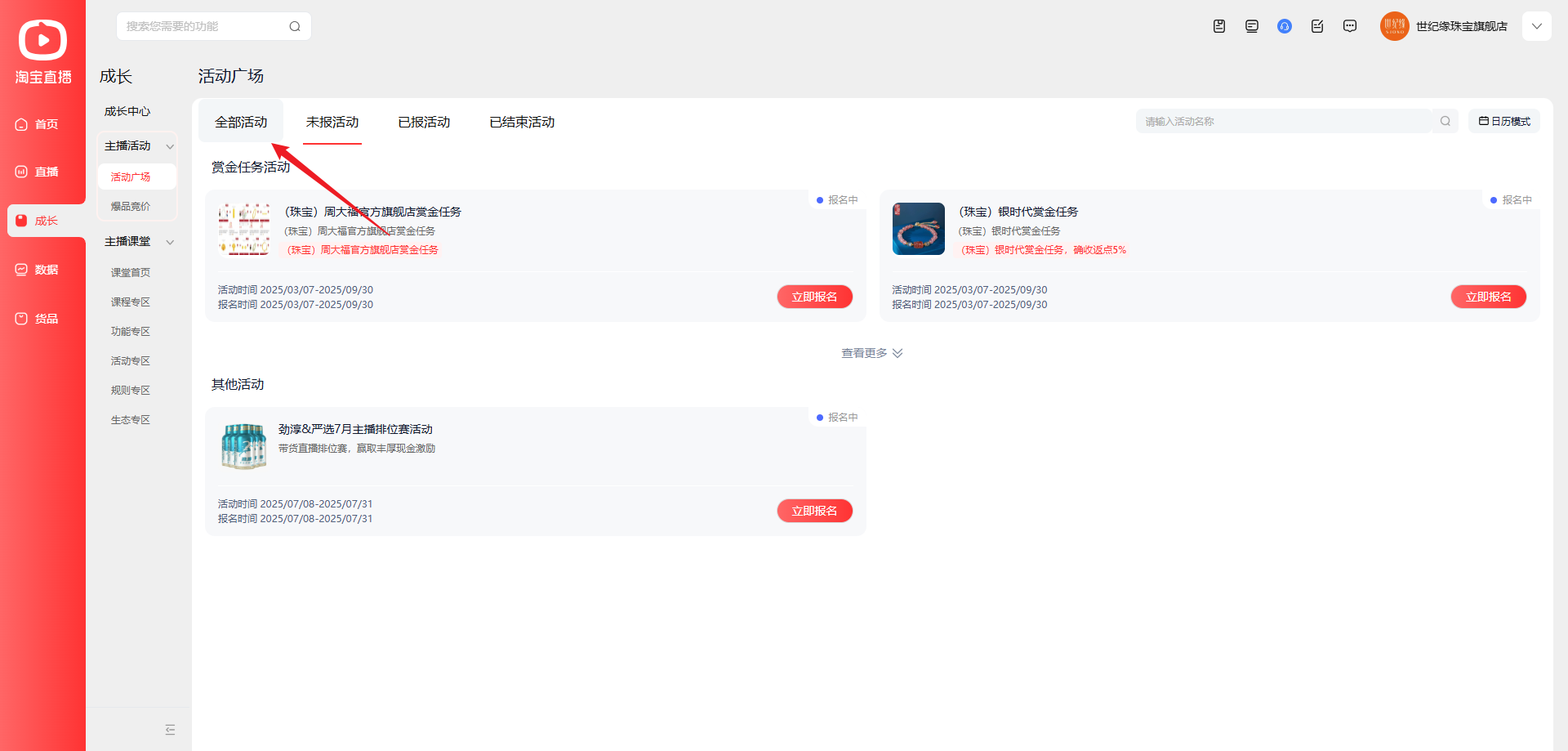Expand 查看更多 to show more activities
This screenshot has height=751, width=1568.
click(x=871, y=353)
